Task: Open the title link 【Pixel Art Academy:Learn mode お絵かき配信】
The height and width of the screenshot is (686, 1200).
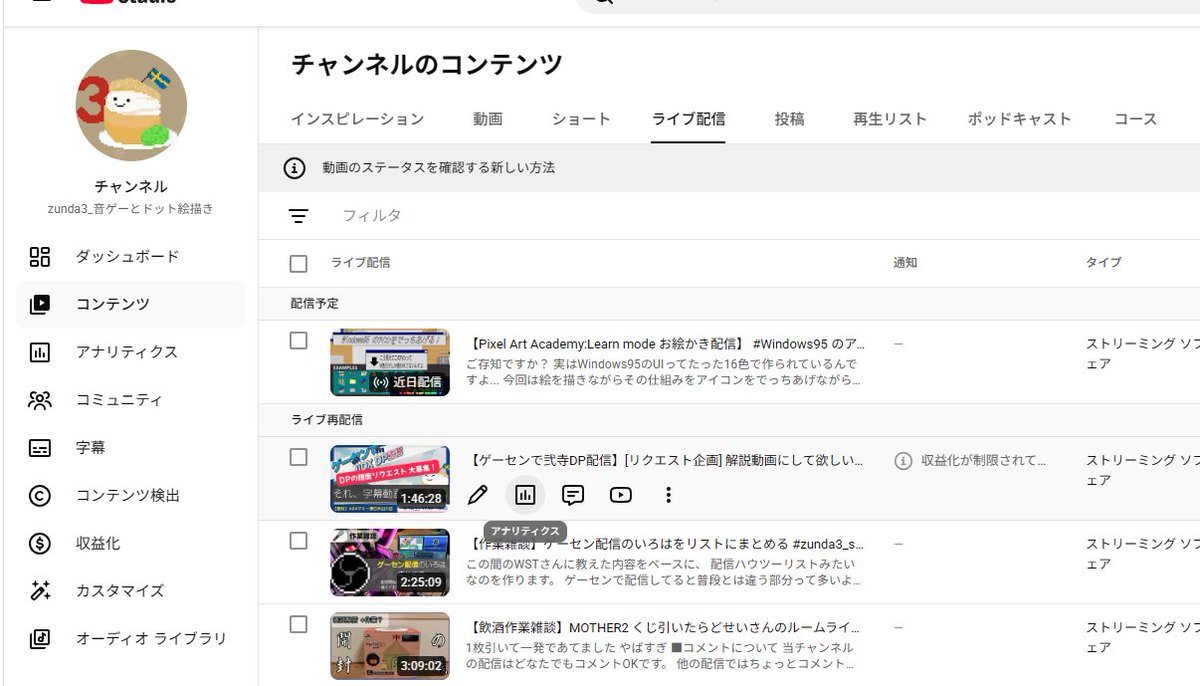Action: 667,344
